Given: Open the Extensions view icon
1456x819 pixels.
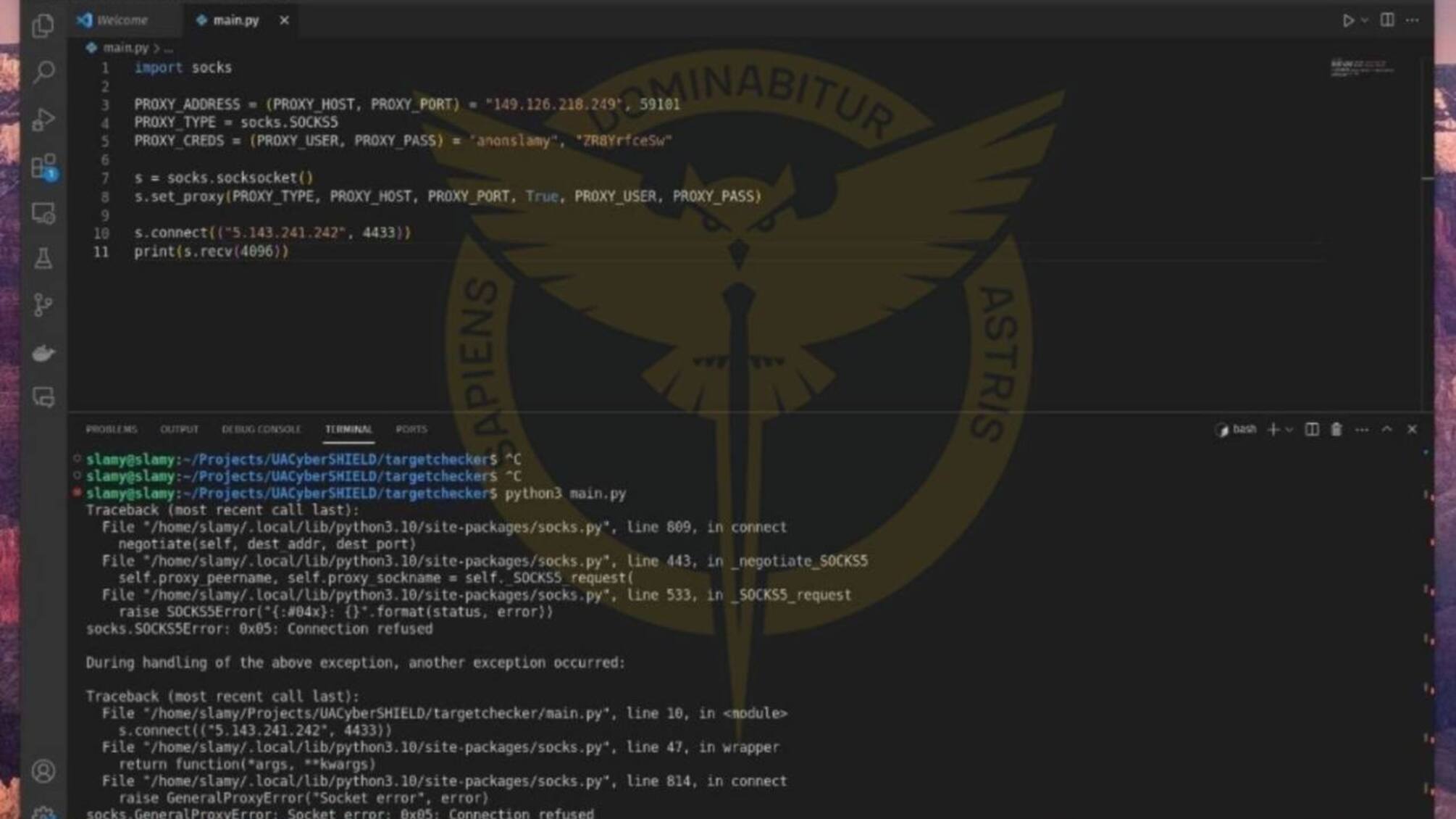Looking at the screenshot, I should (x=43, y=167).
